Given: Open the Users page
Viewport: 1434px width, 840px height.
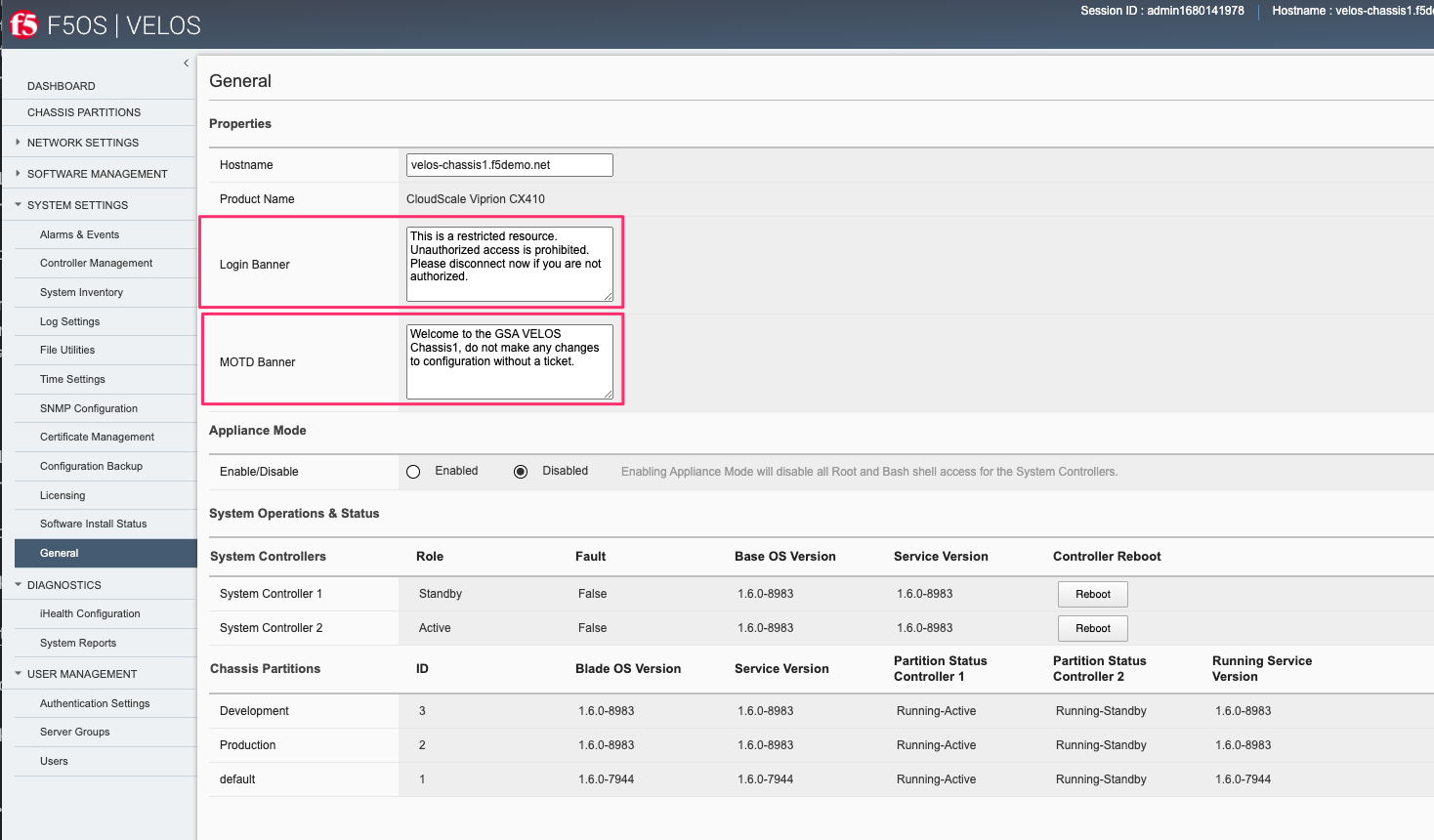Looking at the screenshot, I should coord(54,761).
